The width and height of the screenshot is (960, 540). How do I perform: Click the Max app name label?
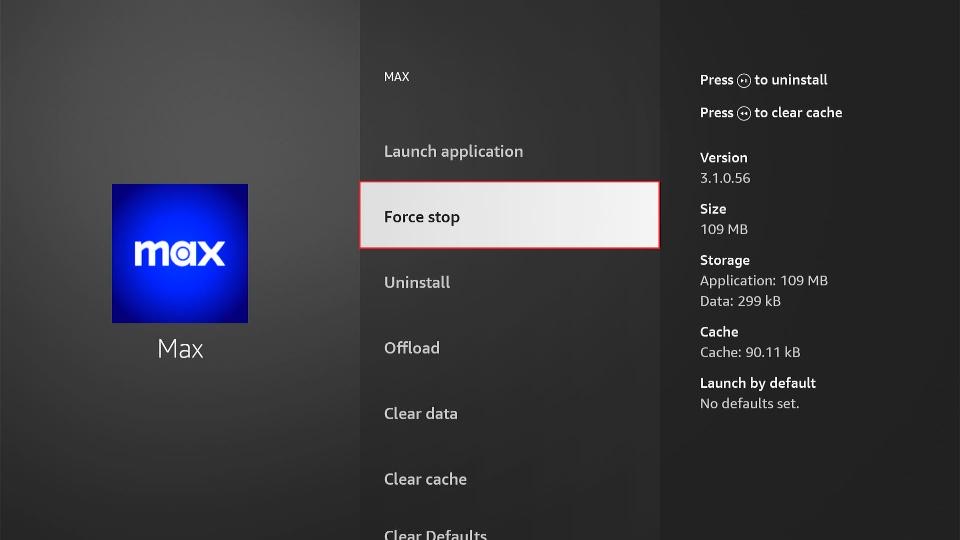(180, 349)
